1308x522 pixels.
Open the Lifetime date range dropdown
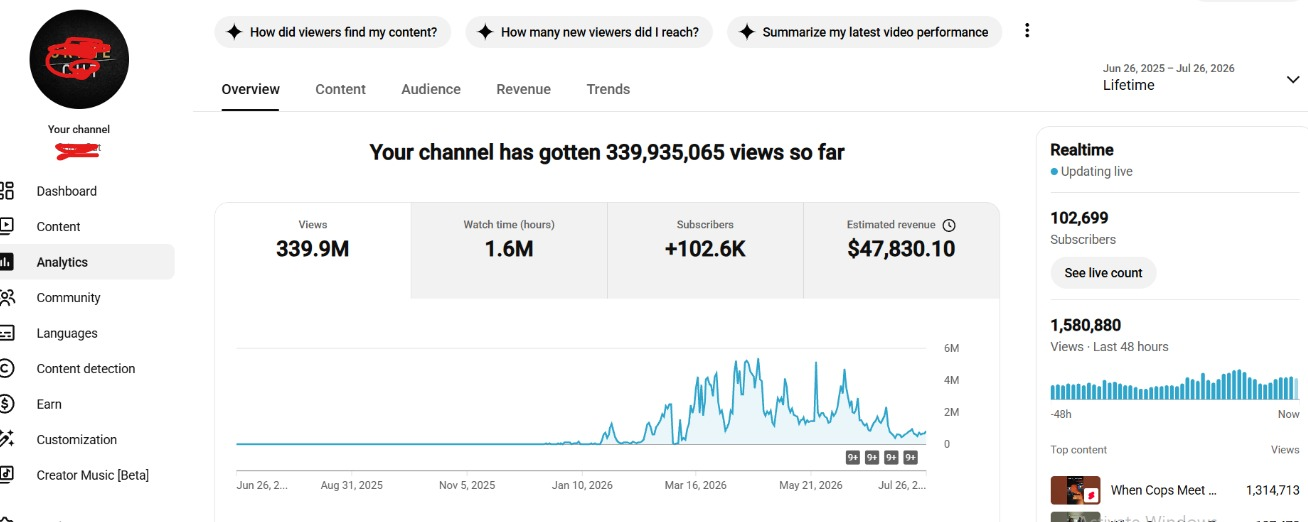1201,77
